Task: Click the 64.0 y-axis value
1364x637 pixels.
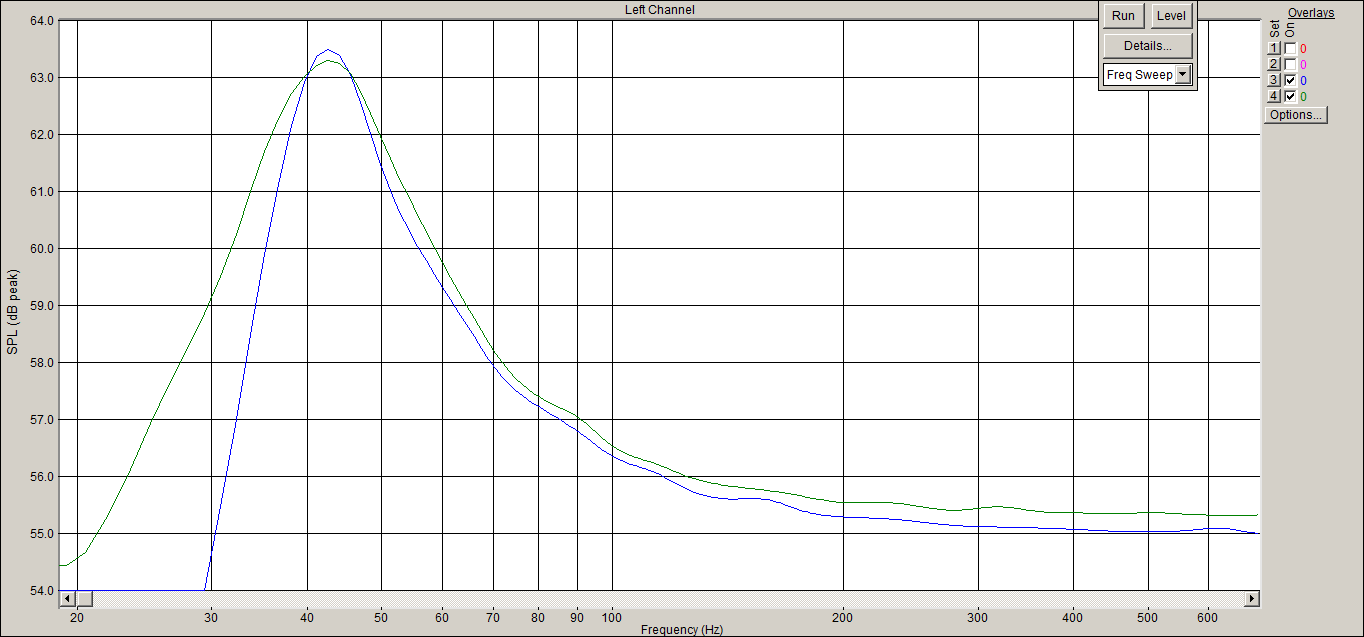Action: (41, 20)
